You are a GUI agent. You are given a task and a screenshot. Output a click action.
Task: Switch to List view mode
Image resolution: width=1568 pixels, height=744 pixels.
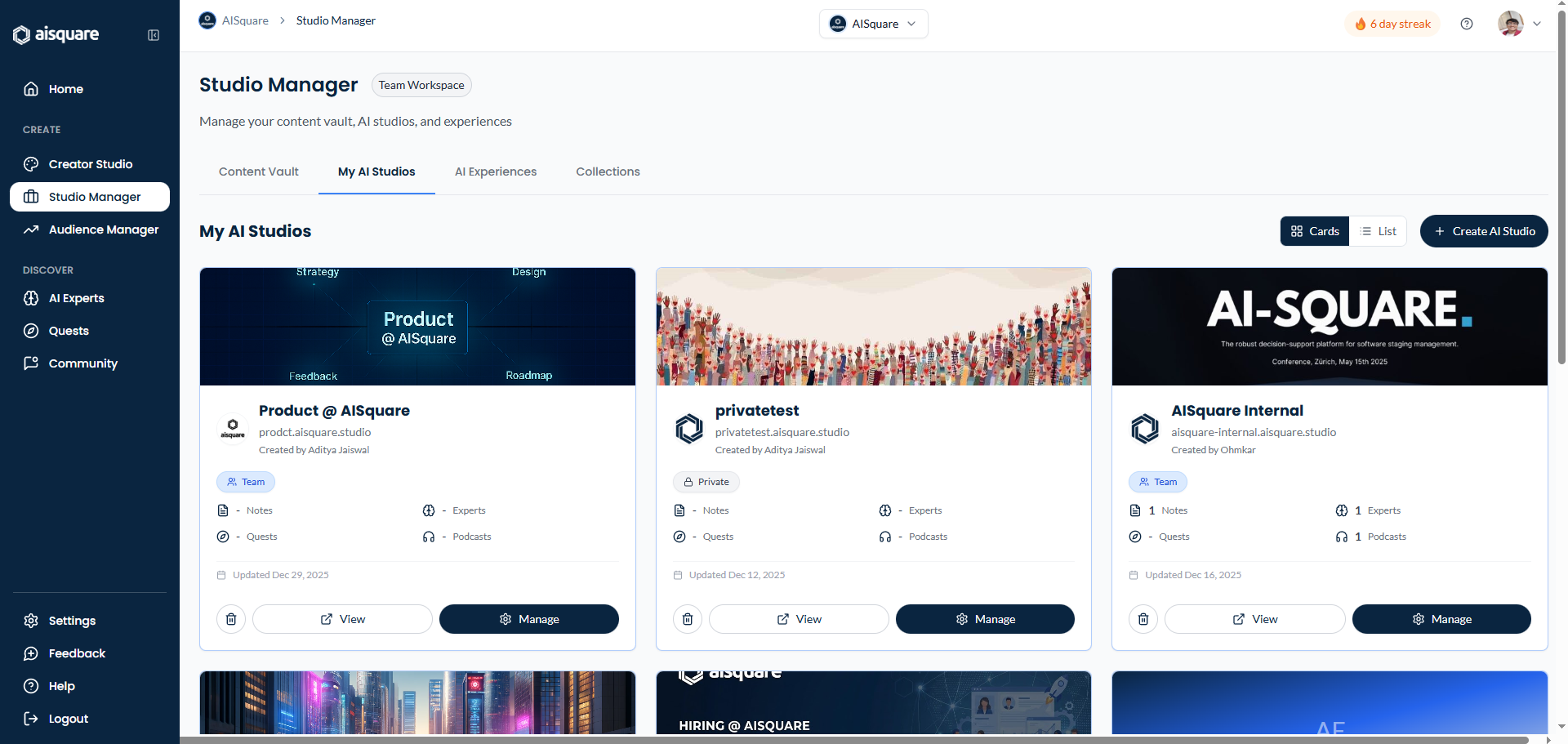tap(1378, 231)
